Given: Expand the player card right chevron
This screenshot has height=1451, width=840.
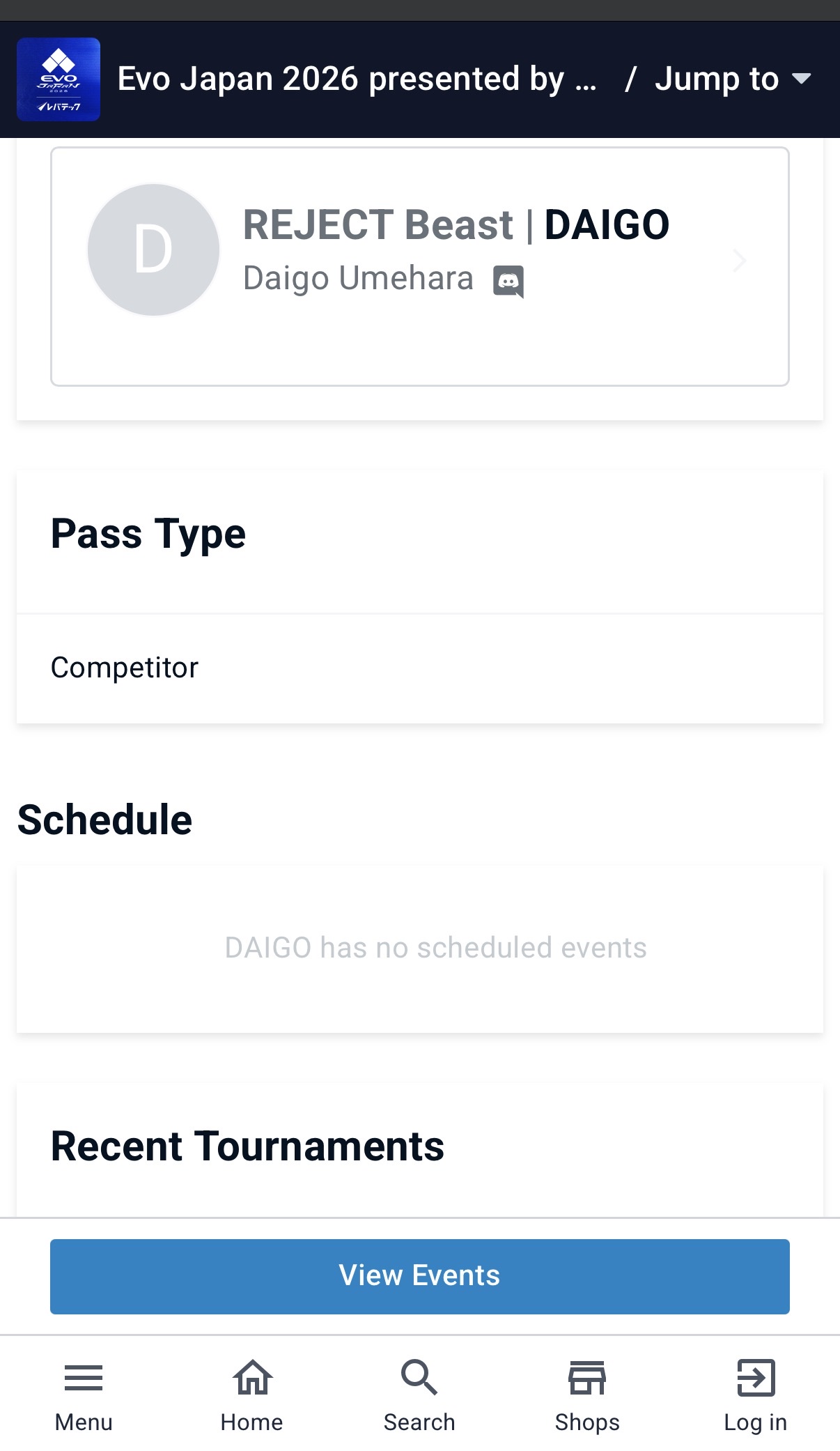Looking at the screenshot, I should click(x=740, y=261).
